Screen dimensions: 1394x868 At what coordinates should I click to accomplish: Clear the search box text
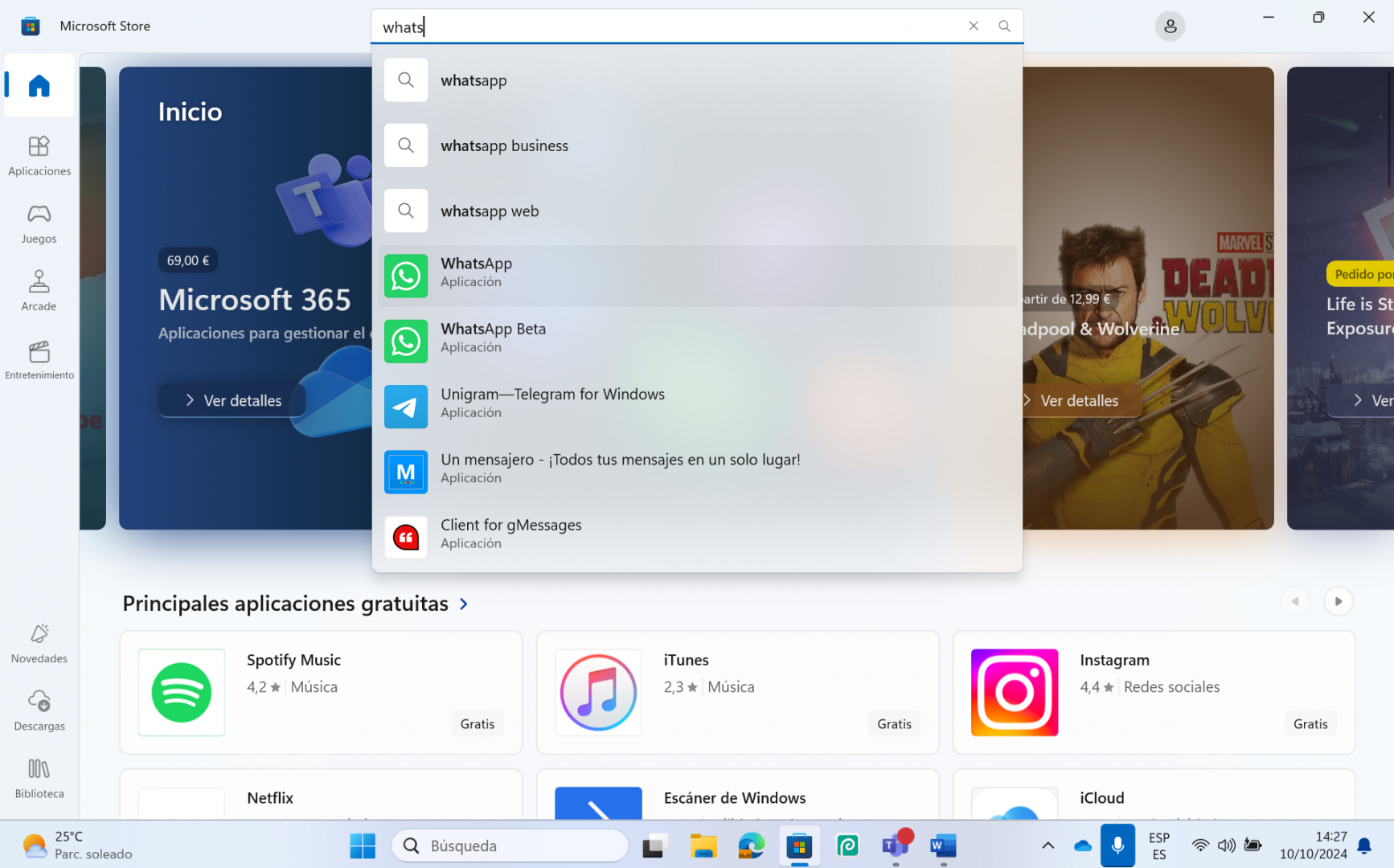[x=974, y=27]
